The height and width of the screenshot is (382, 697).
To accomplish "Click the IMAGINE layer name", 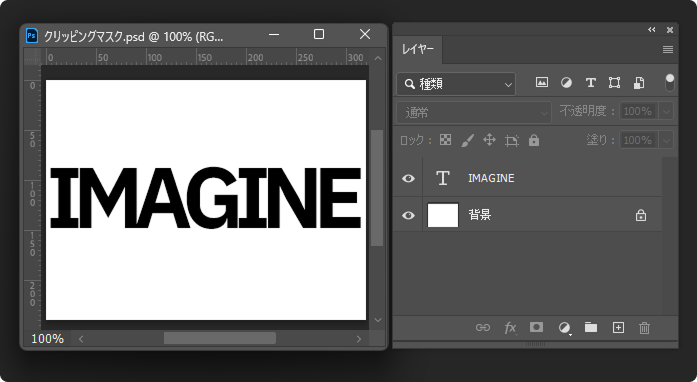I will (x=491, y=178).
